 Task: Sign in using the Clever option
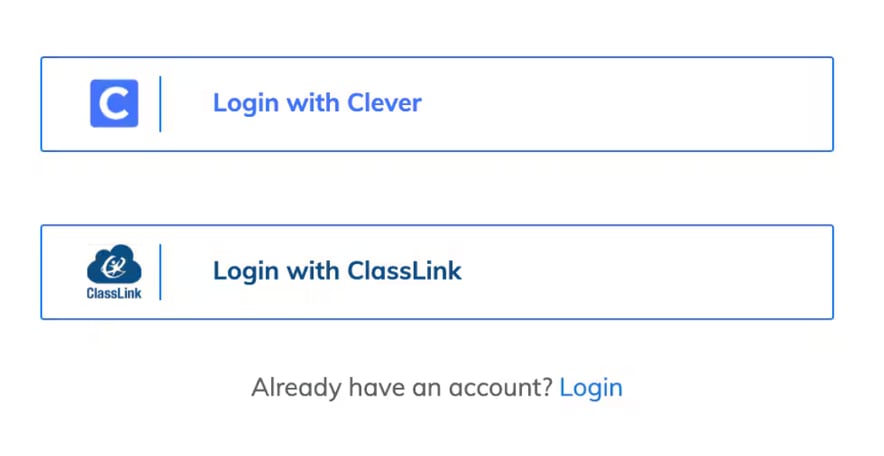pyautogui.click(x=437, y=104)
